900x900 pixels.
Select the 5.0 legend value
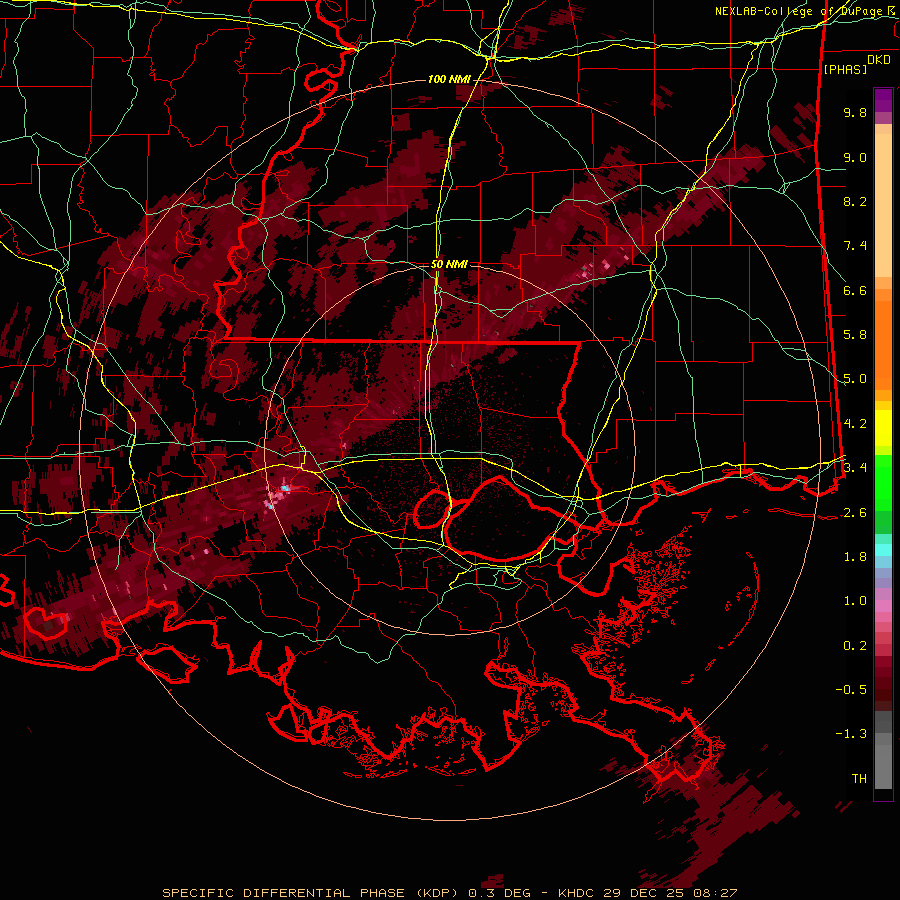(x=855, y=379)
